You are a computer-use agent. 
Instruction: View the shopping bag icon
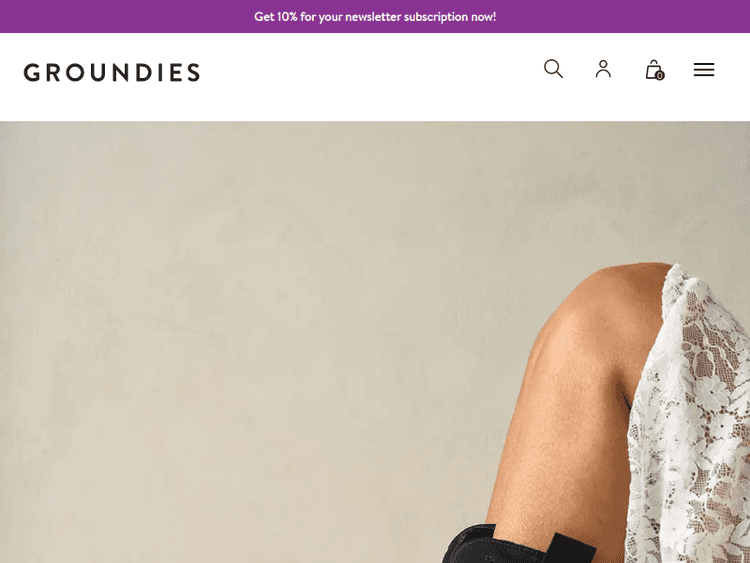pos(654,70)
